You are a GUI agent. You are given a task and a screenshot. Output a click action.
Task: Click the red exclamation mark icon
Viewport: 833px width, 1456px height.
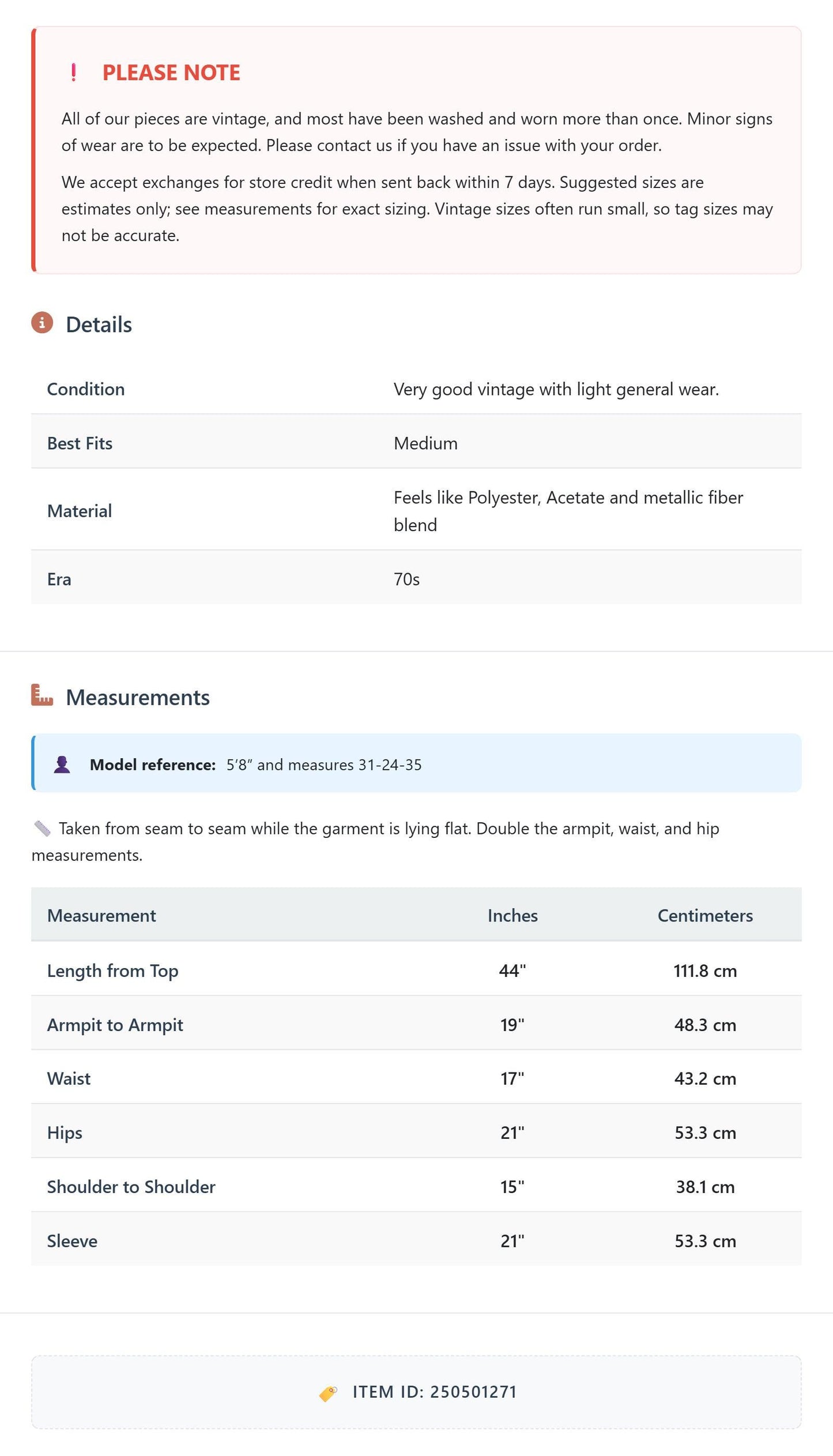(73, 73)
